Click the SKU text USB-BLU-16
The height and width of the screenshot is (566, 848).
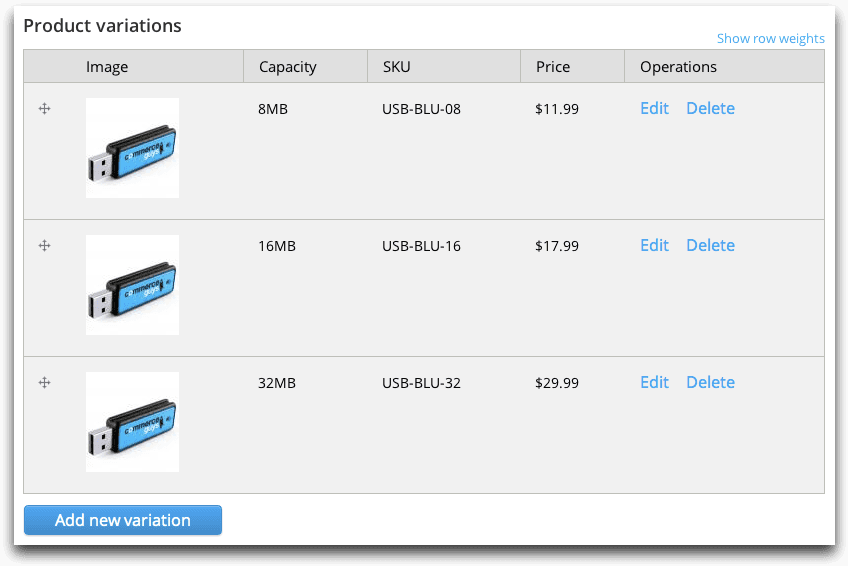pyautogui.click(x=421, y=246)
